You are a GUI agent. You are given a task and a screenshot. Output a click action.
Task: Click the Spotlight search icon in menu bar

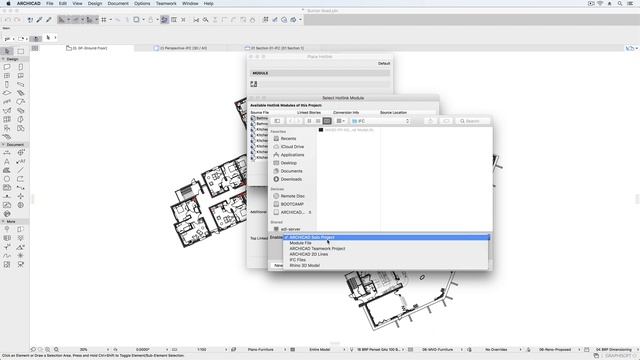point(620,4)
